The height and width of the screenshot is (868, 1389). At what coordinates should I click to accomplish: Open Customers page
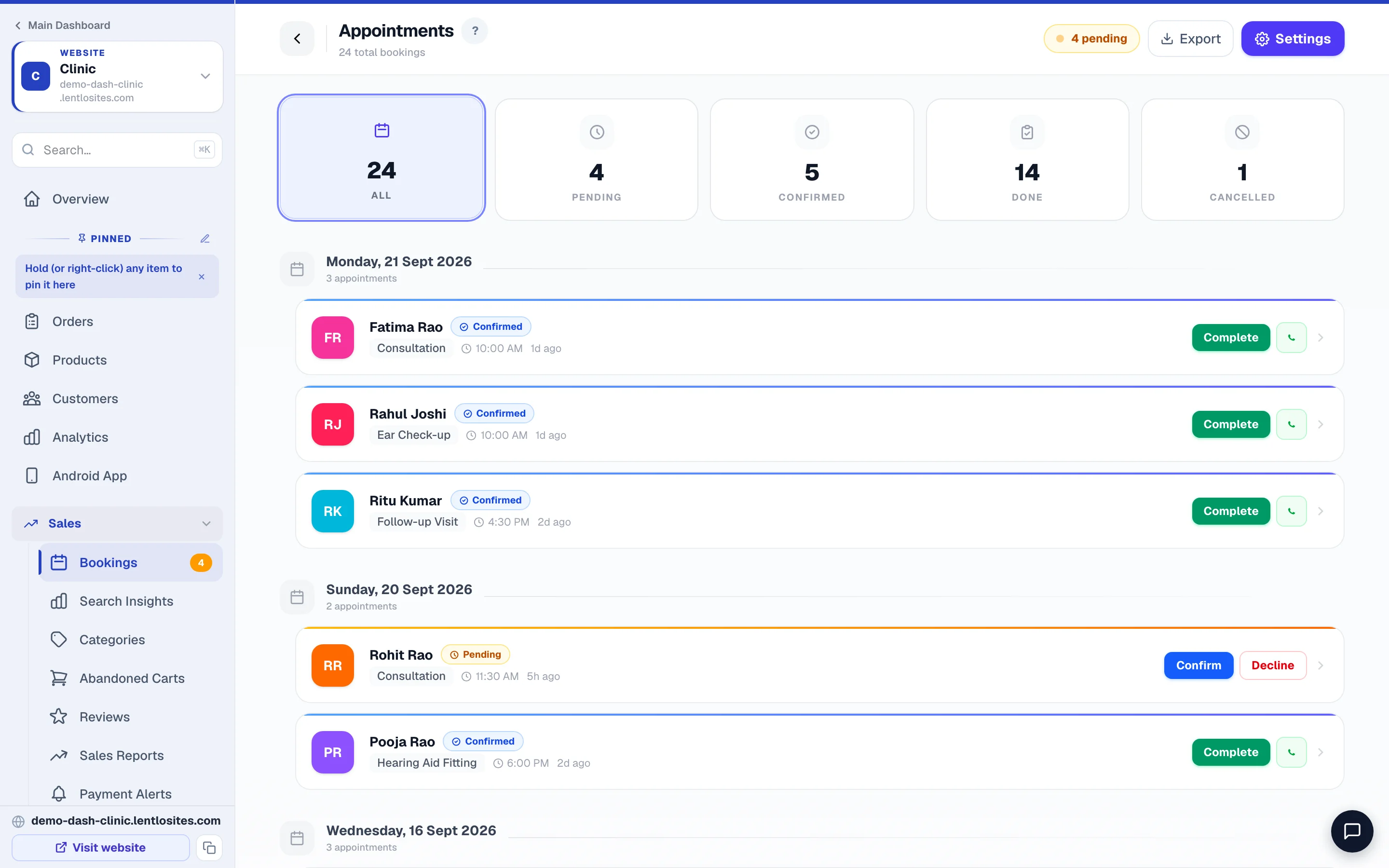pyautogui.click(x=117, y=398)
